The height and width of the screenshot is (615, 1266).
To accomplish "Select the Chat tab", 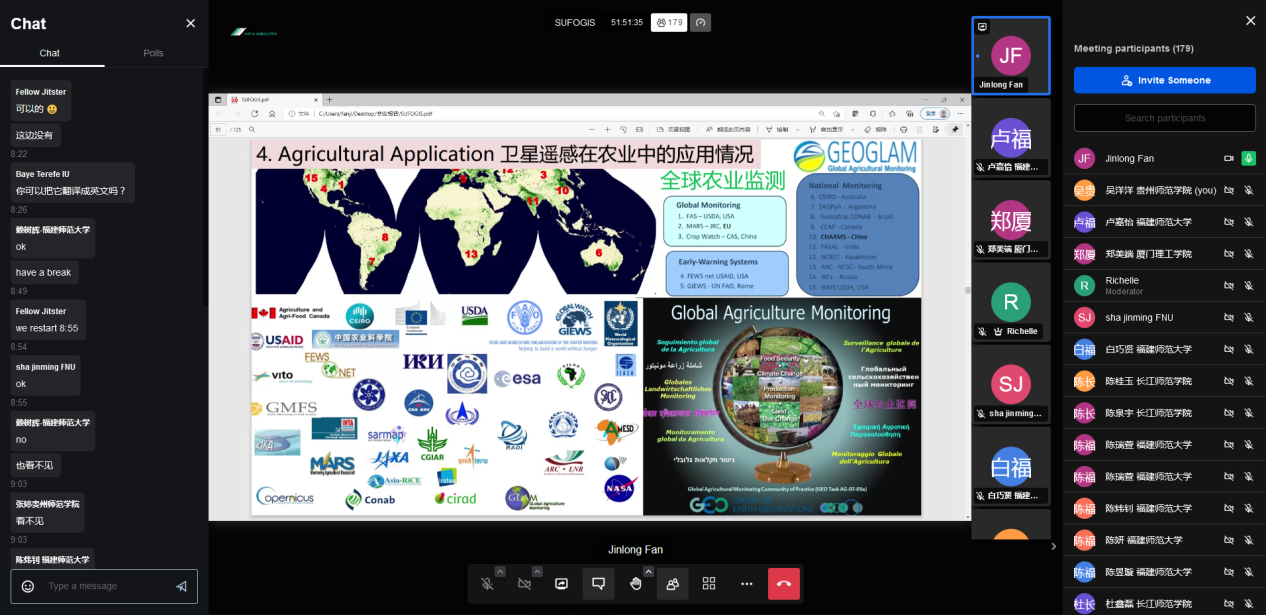I will click(50, 53).
